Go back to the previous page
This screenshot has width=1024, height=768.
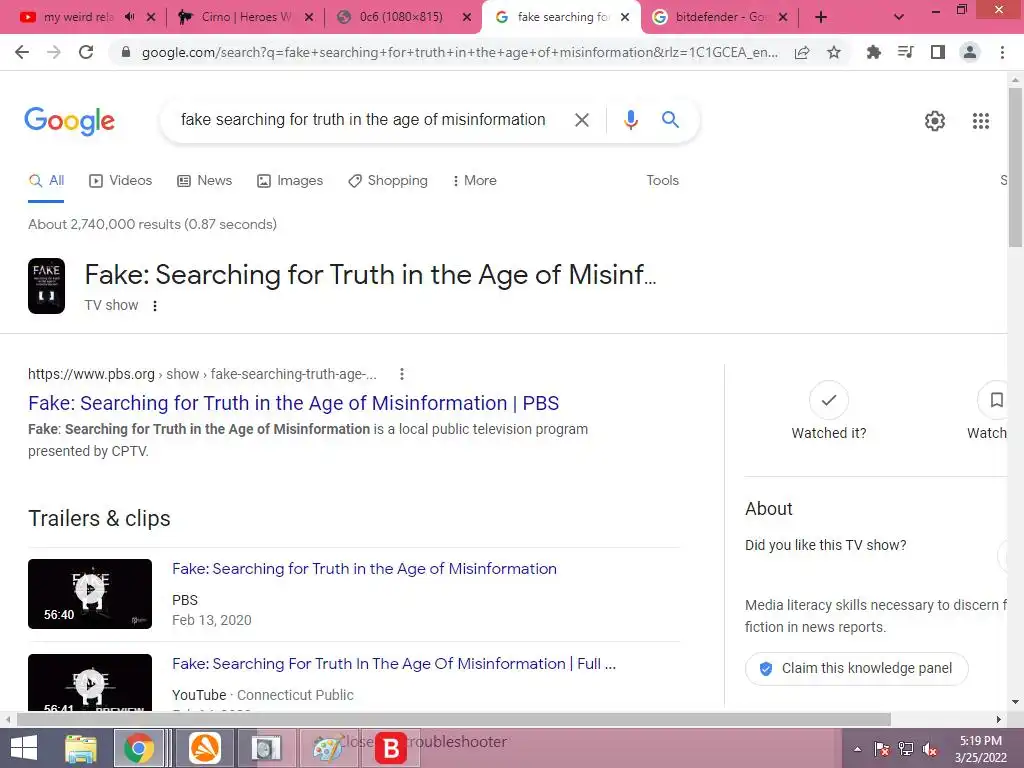coord(22,52)
